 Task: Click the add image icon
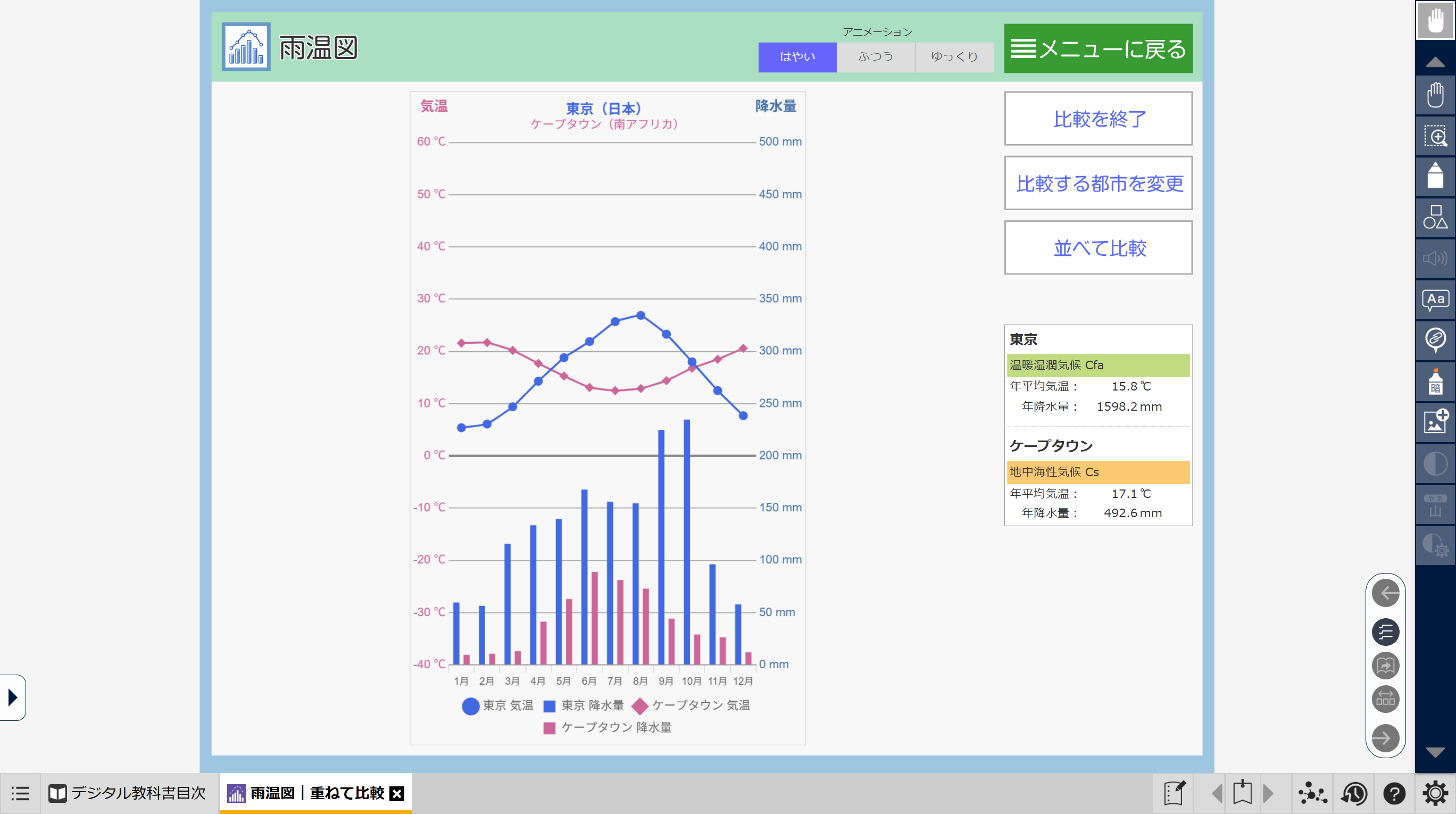tap(1435, 422)
